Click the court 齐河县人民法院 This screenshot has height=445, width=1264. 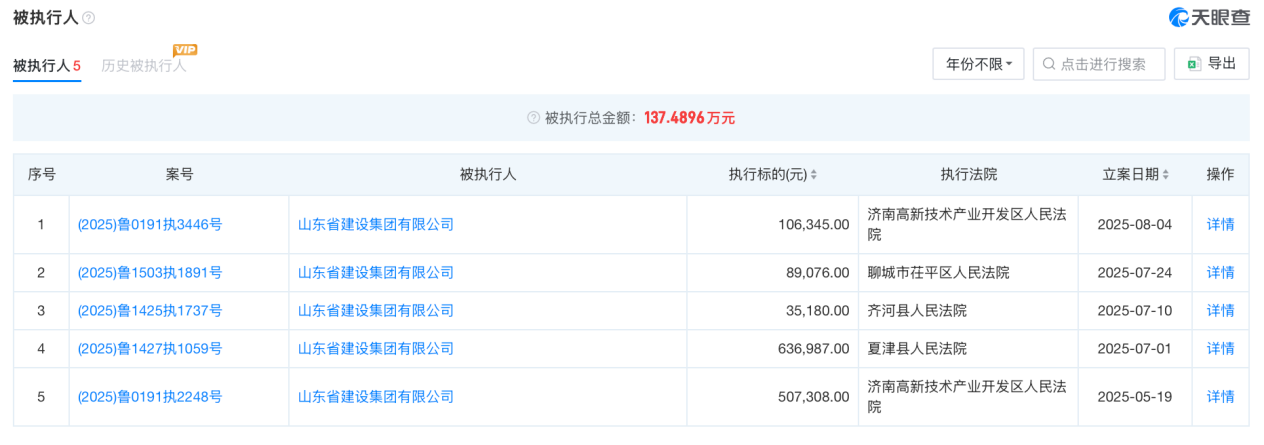pyautogui.click(x=917, y=311)
